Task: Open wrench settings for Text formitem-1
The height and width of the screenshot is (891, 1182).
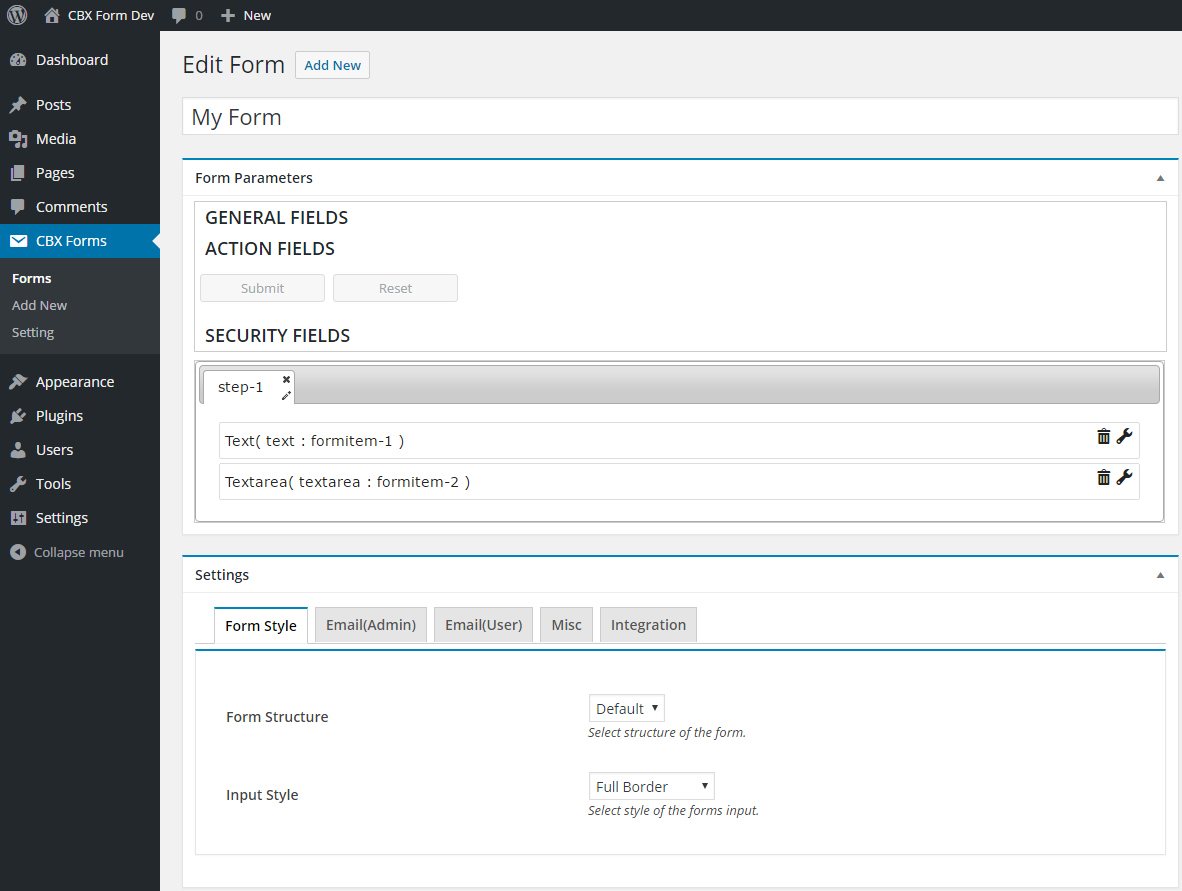Action: (1124, 436)
